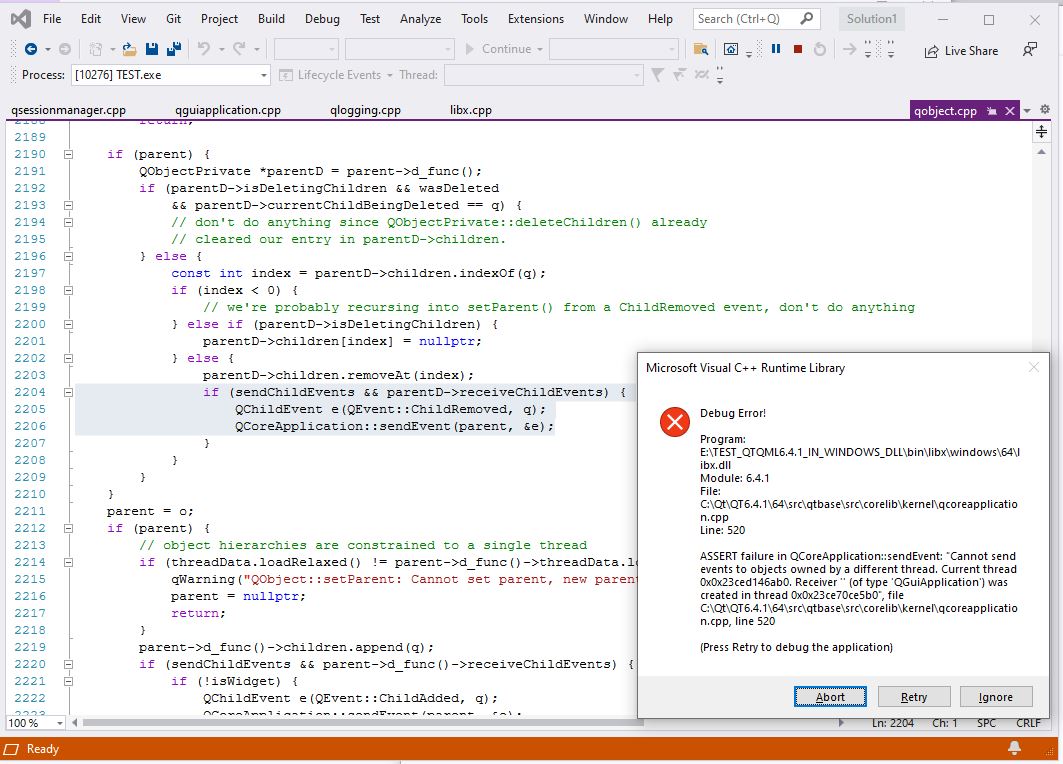Switch to the qlogging.cpp tab
Viewport: 1063px width, 764px height.
coord(365,110)
